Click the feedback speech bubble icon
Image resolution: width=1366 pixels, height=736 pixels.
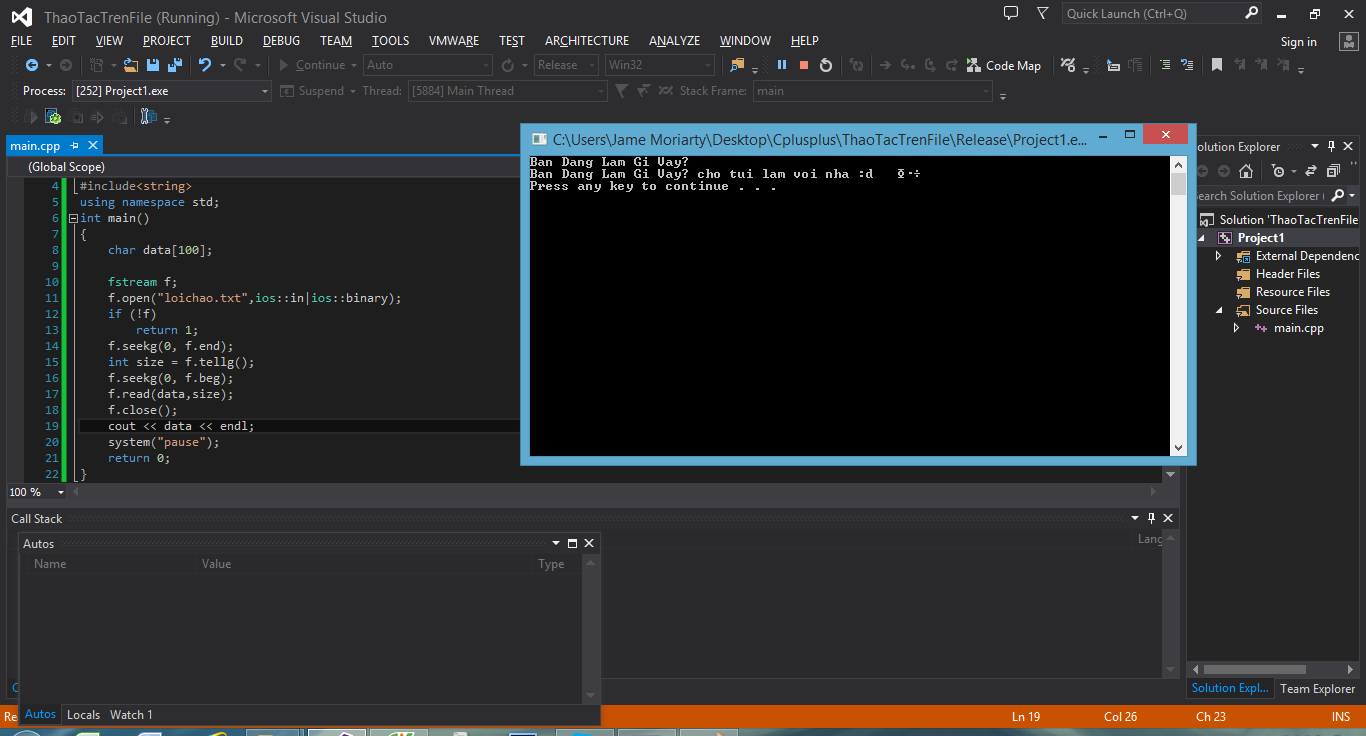pos(1011,14)
